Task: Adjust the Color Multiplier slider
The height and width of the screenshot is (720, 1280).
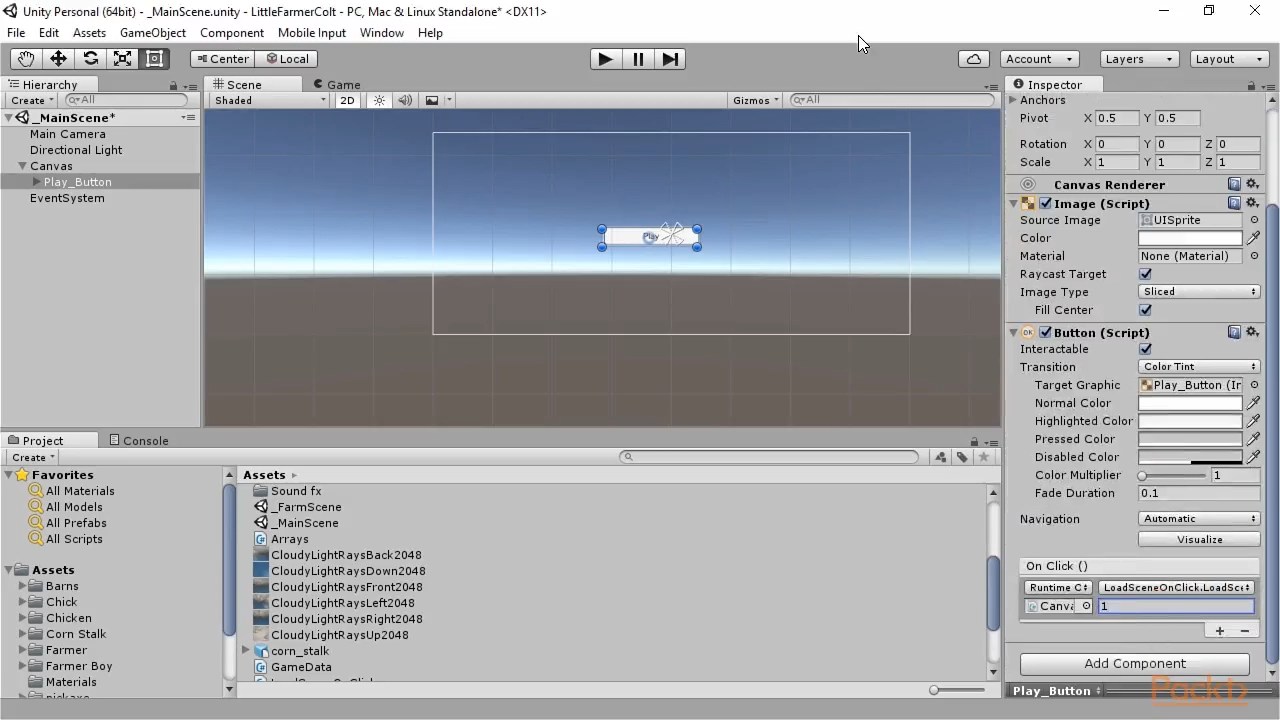Action: point(1173,475)
